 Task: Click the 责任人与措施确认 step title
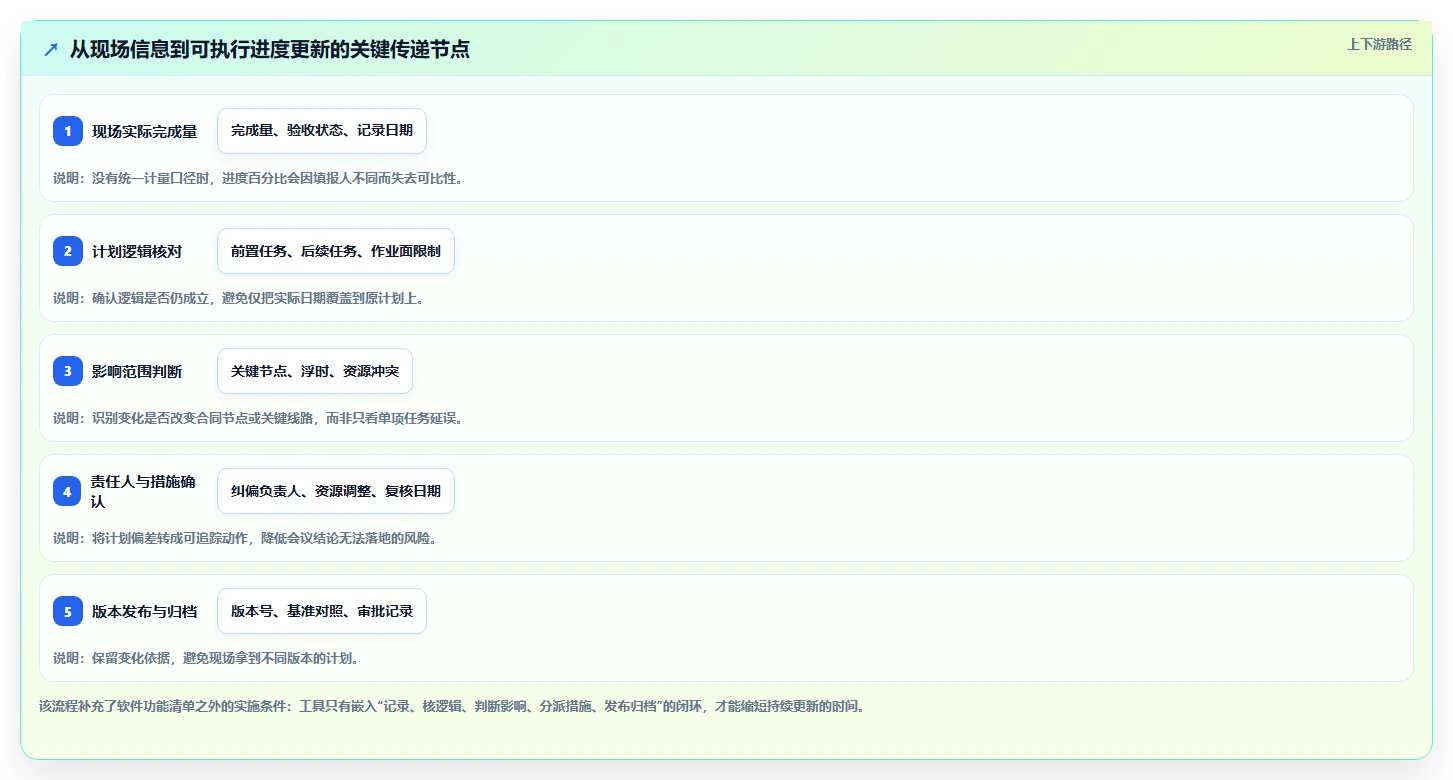pyautogui.click(x=144, y=491)
